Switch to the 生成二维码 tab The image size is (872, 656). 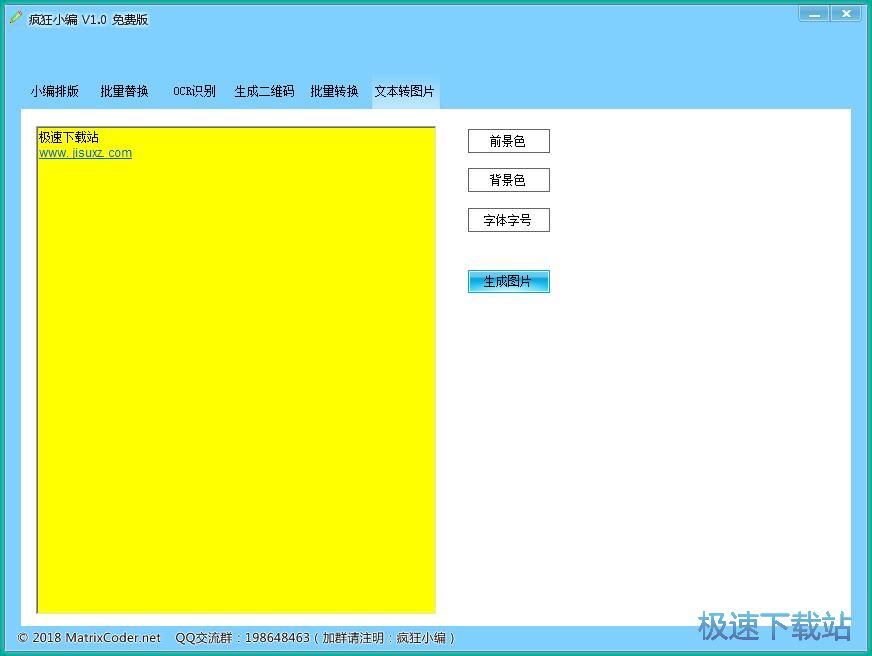263,91
